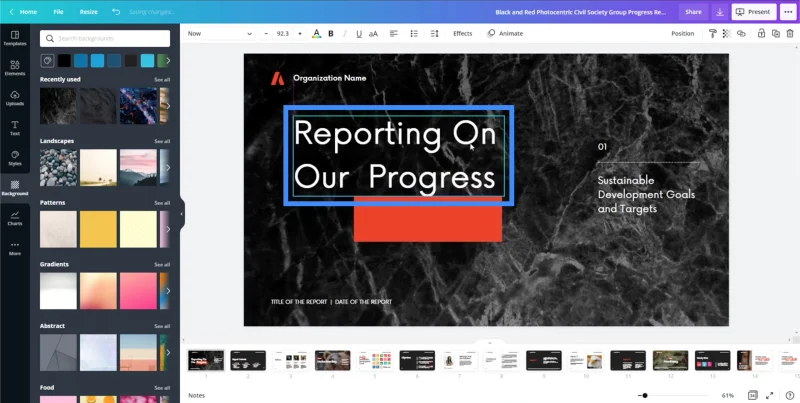Click the duplicate icon in toolbar
800x403 pixels.
coord(776,34)
